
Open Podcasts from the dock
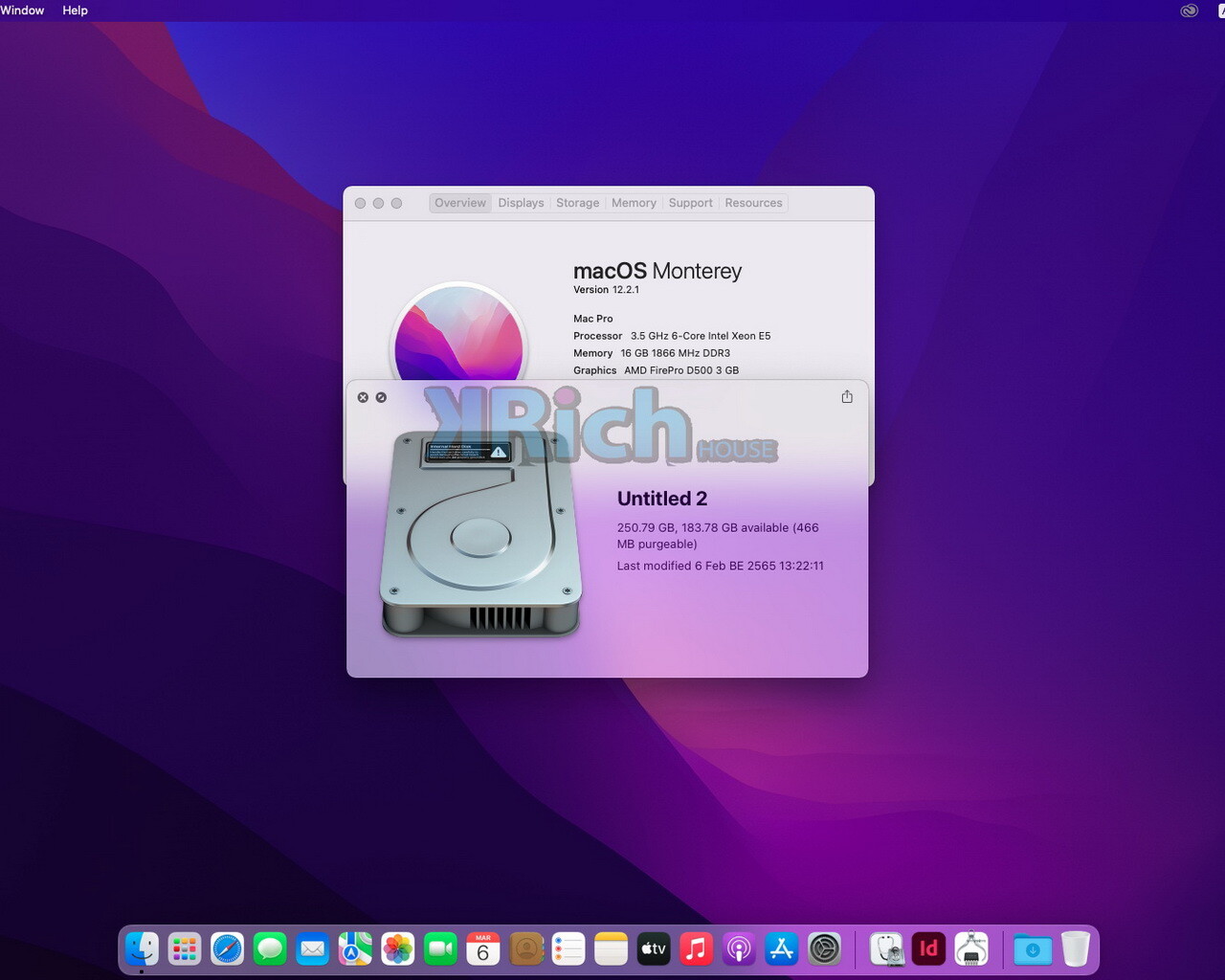(739, 949)
